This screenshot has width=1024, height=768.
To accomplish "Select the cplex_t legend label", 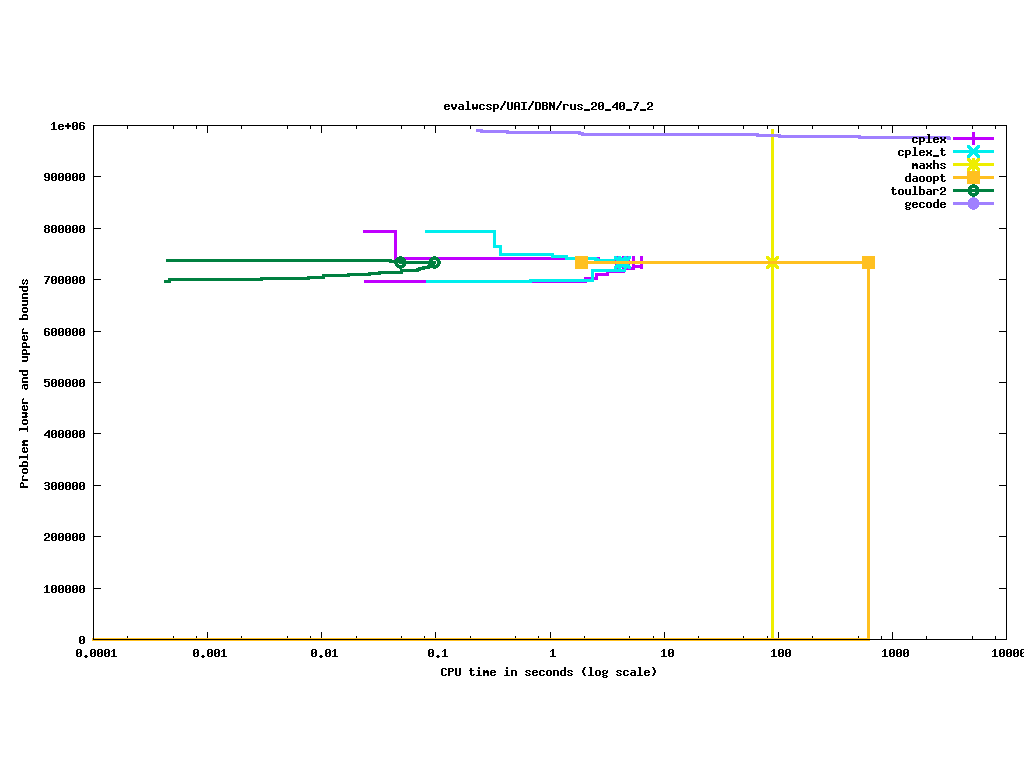I will (x=921, y=152).
